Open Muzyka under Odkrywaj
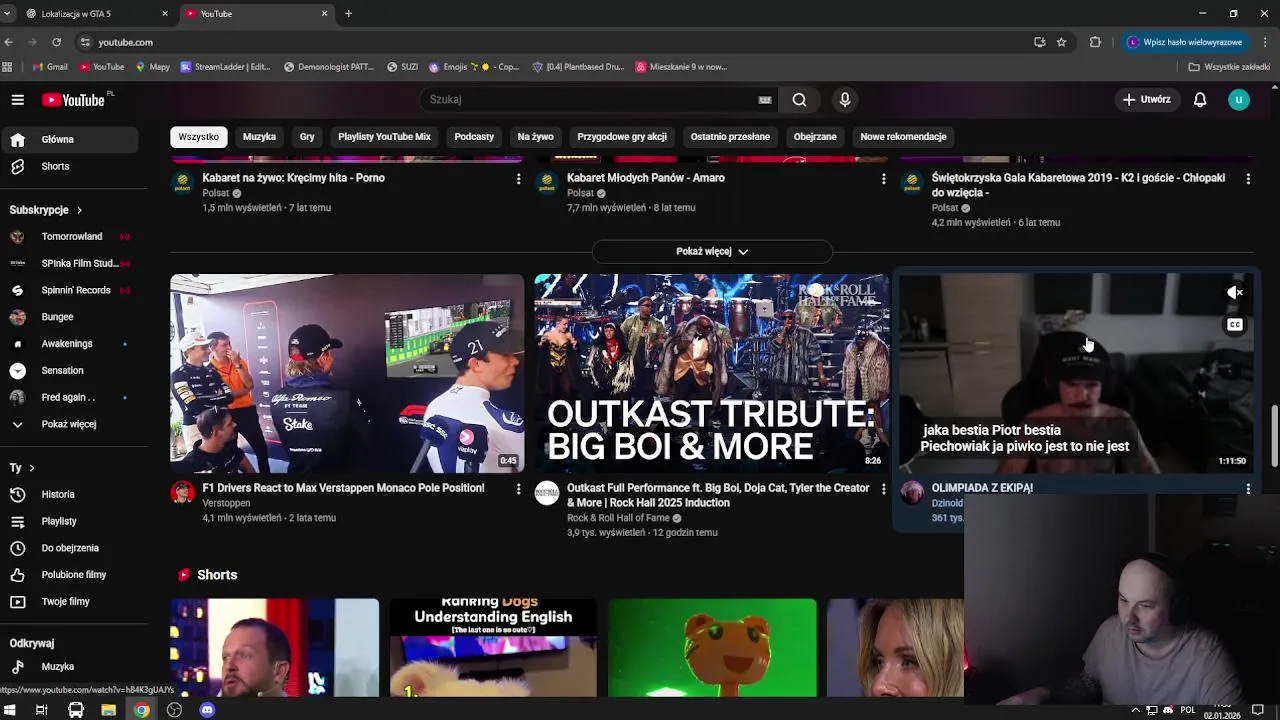 pos(70,666)
